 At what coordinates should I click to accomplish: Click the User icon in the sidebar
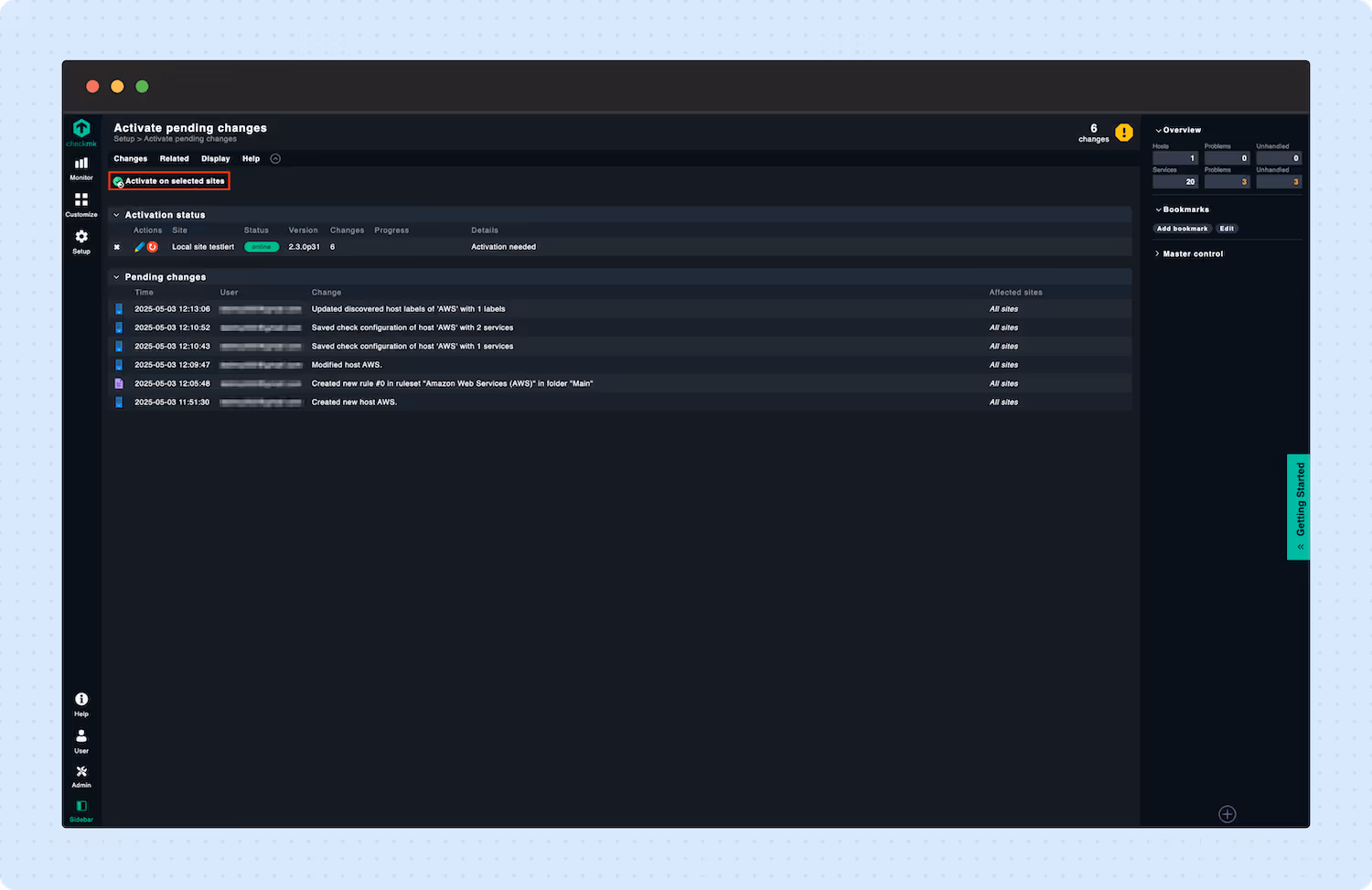(x=80, y=741)
